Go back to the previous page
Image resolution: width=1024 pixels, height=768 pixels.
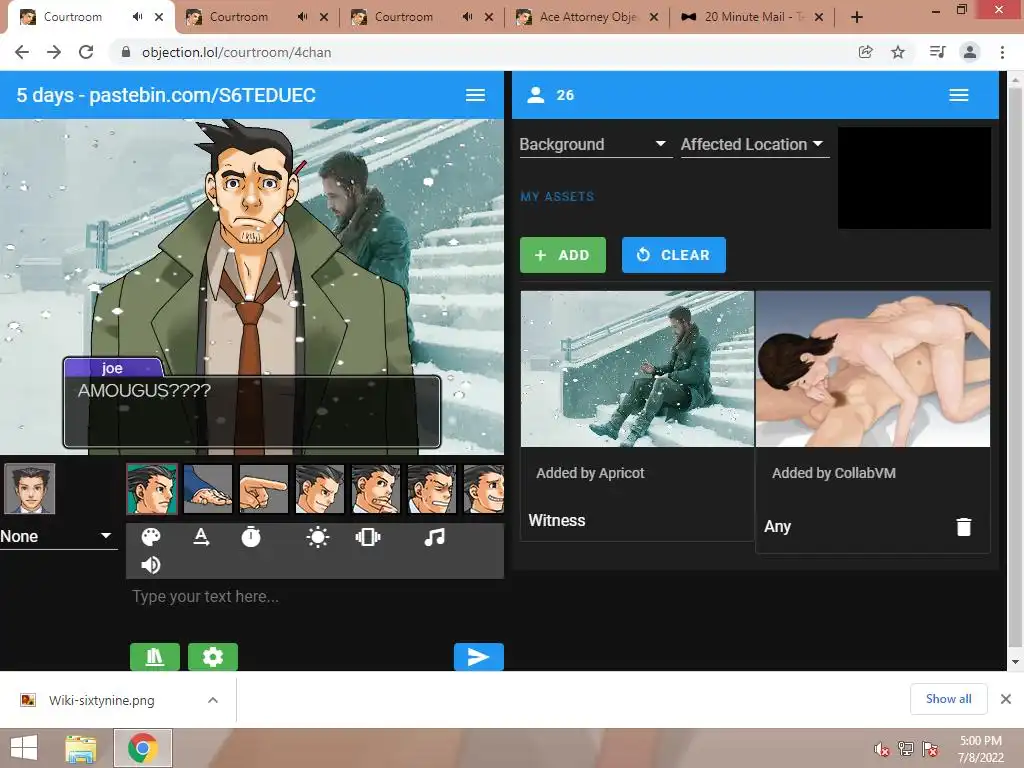[22, 52]
